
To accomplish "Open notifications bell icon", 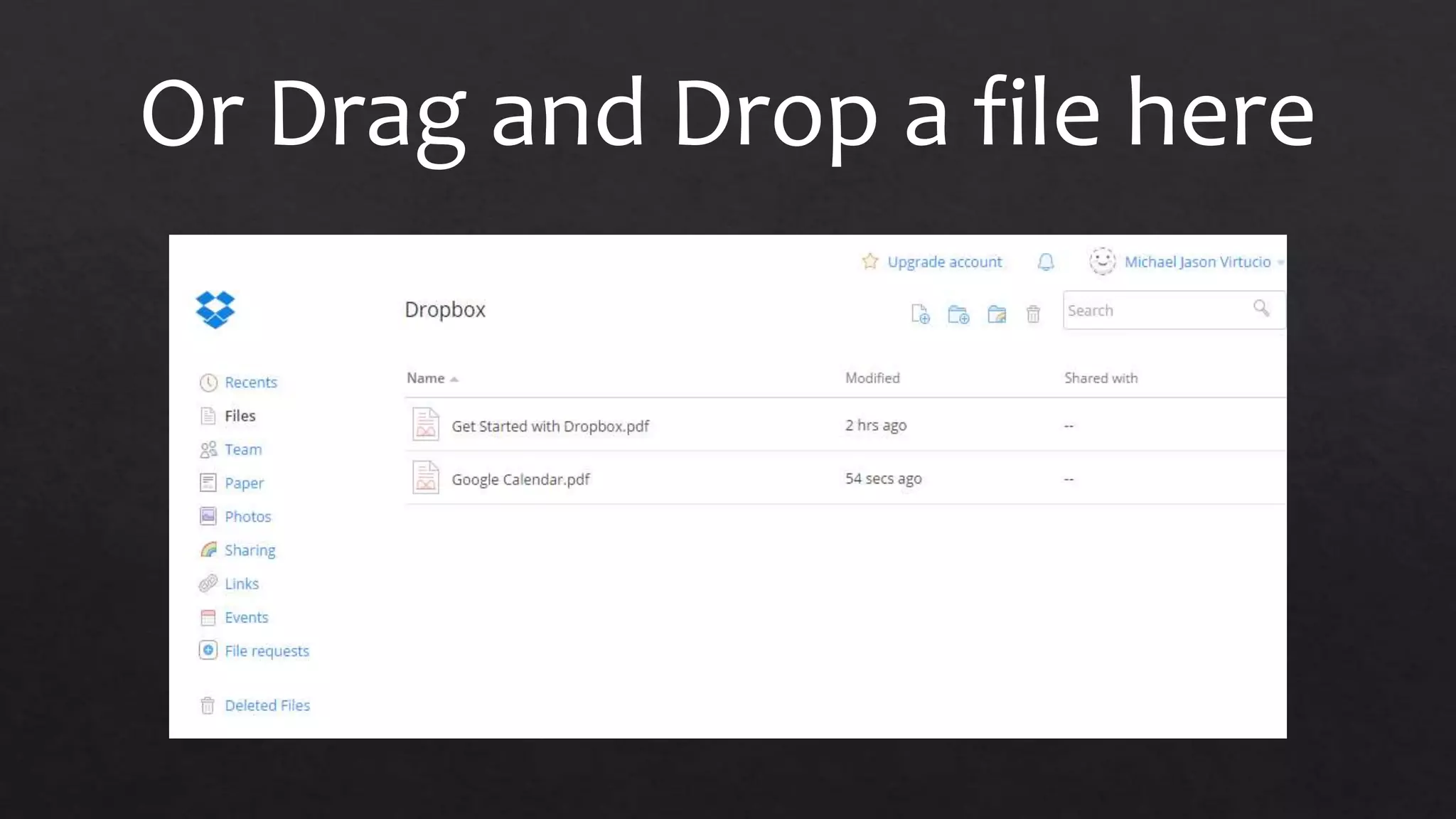I will point(1046,262).
